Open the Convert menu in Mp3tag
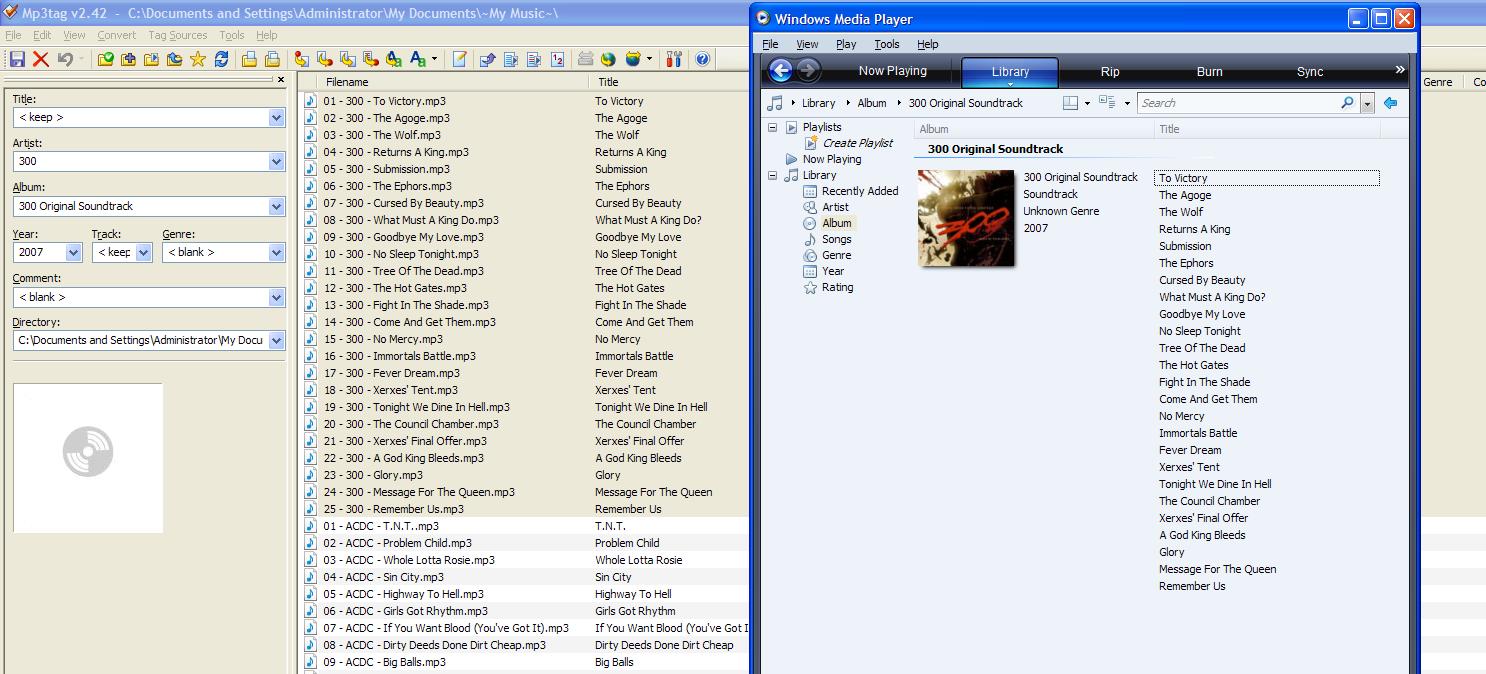 click(x=116, y=35)
